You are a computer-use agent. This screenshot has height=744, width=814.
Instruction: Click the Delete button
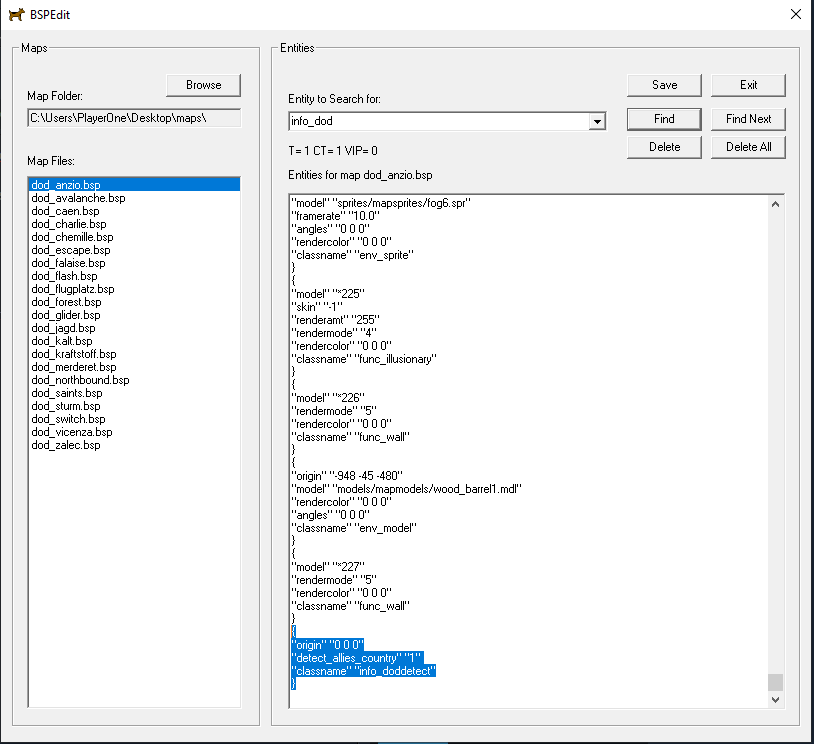click(x=664, y=147)
